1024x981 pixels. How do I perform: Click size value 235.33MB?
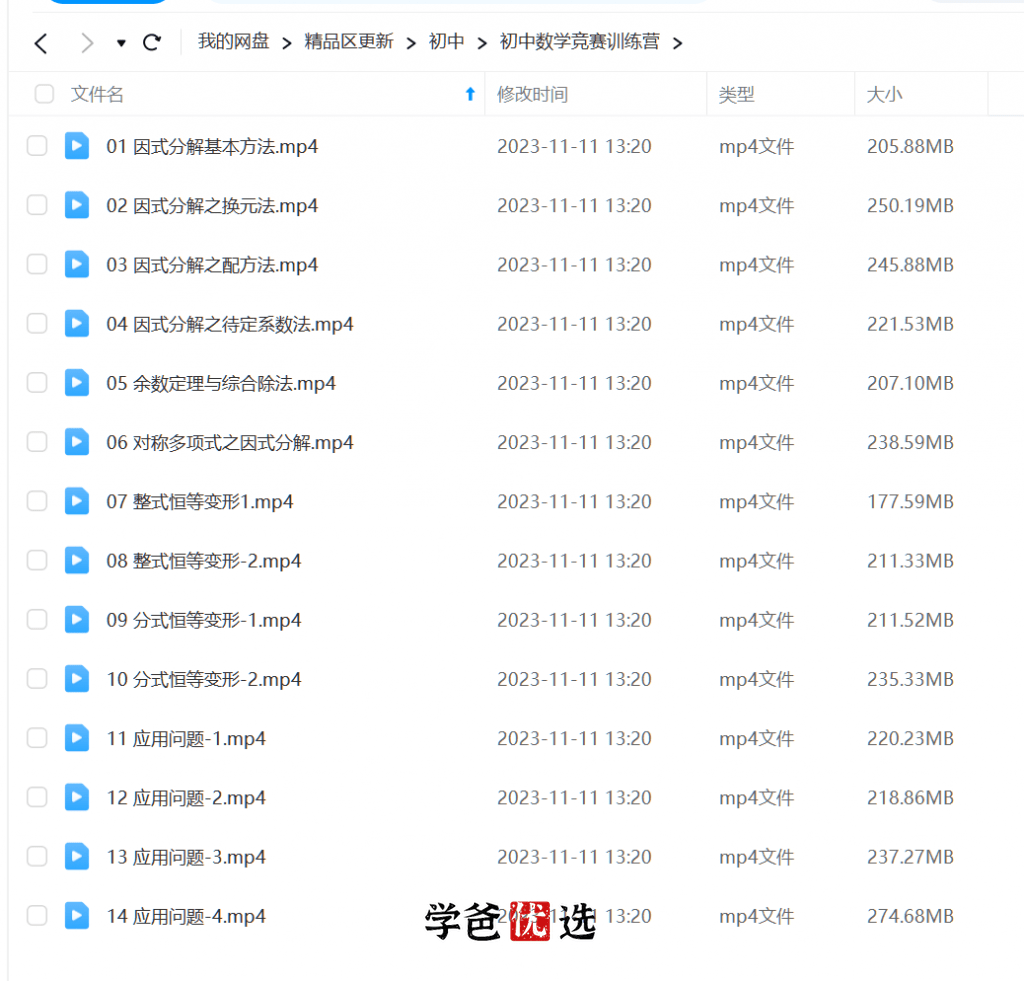pos(910,679)
